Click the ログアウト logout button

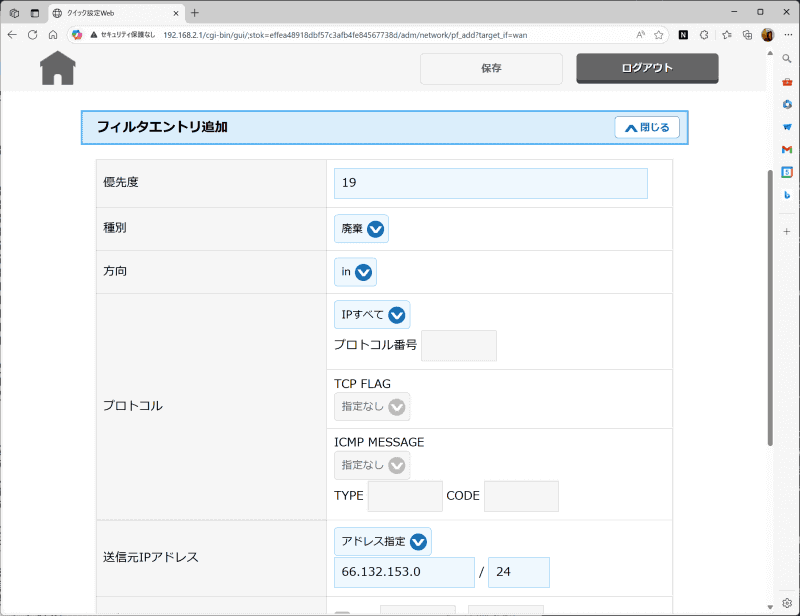(x=645, y=68)
